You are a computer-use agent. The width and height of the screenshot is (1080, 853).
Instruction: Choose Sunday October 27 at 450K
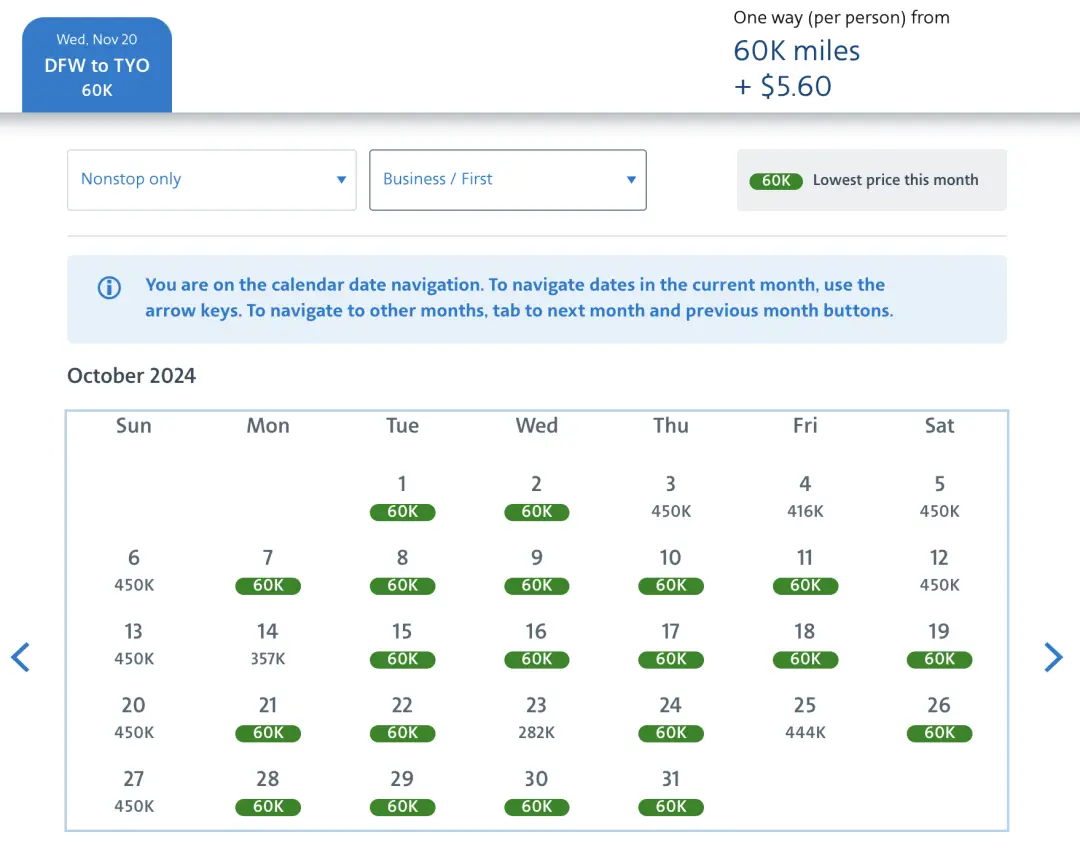[x=134, y=793]
